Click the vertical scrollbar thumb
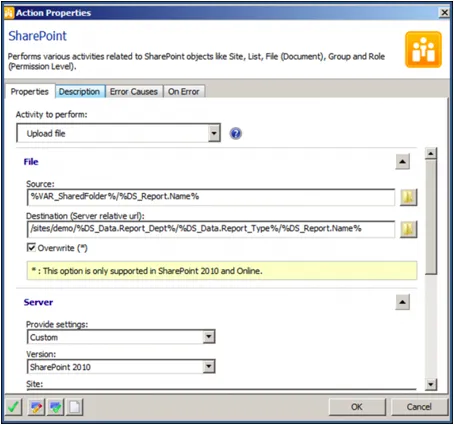 431,217
